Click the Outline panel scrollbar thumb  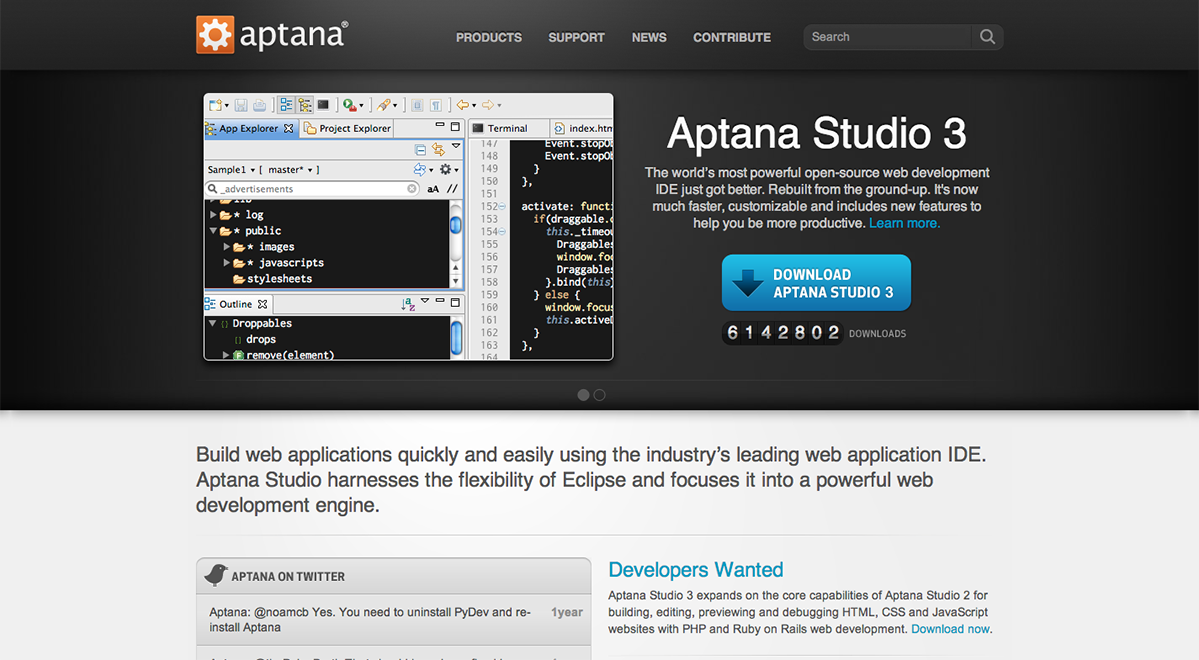(x=457, y=337)
